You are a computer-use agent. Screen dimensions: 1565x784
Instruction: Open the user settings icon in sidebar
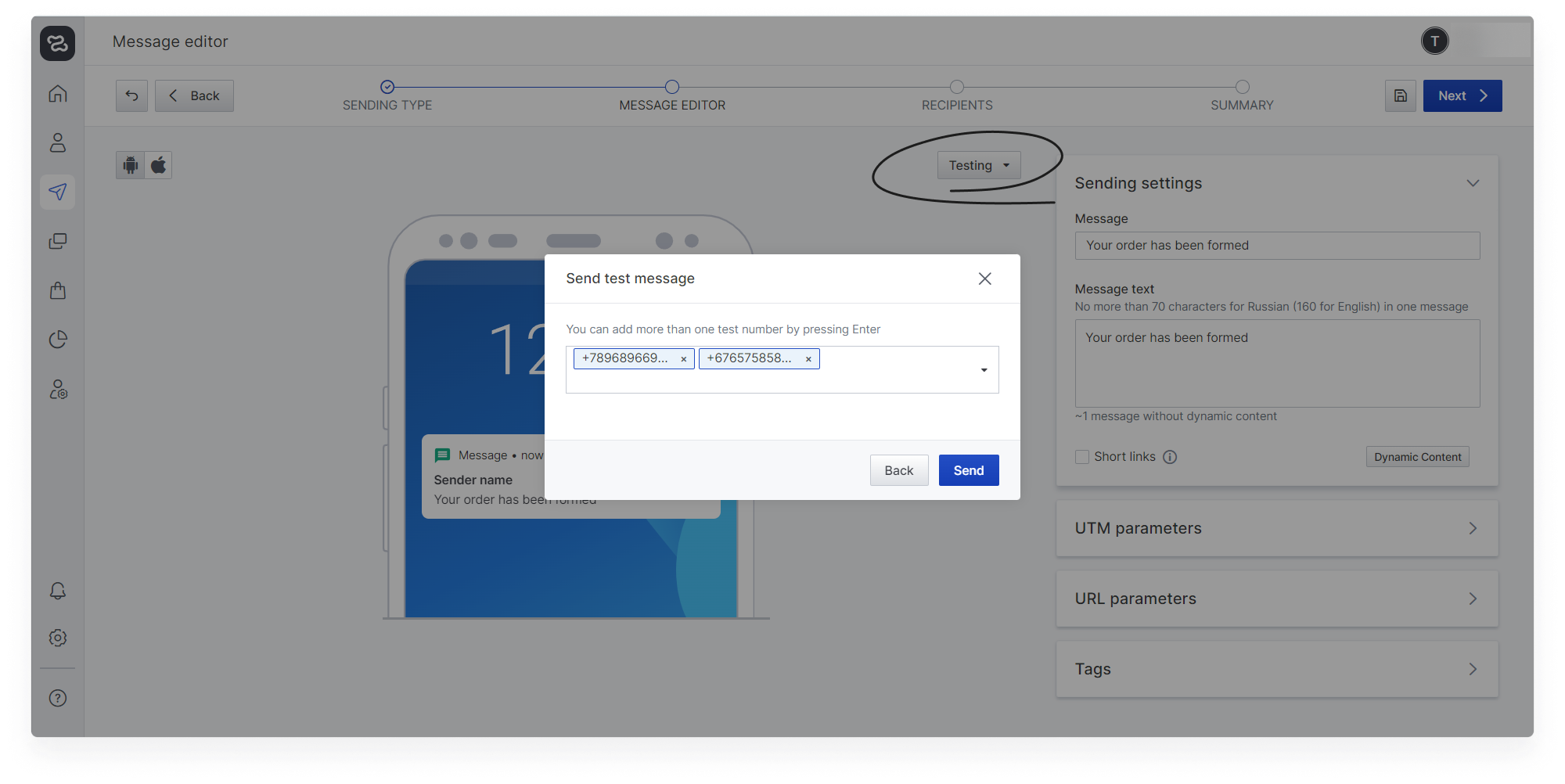click(x=58, y=389)
